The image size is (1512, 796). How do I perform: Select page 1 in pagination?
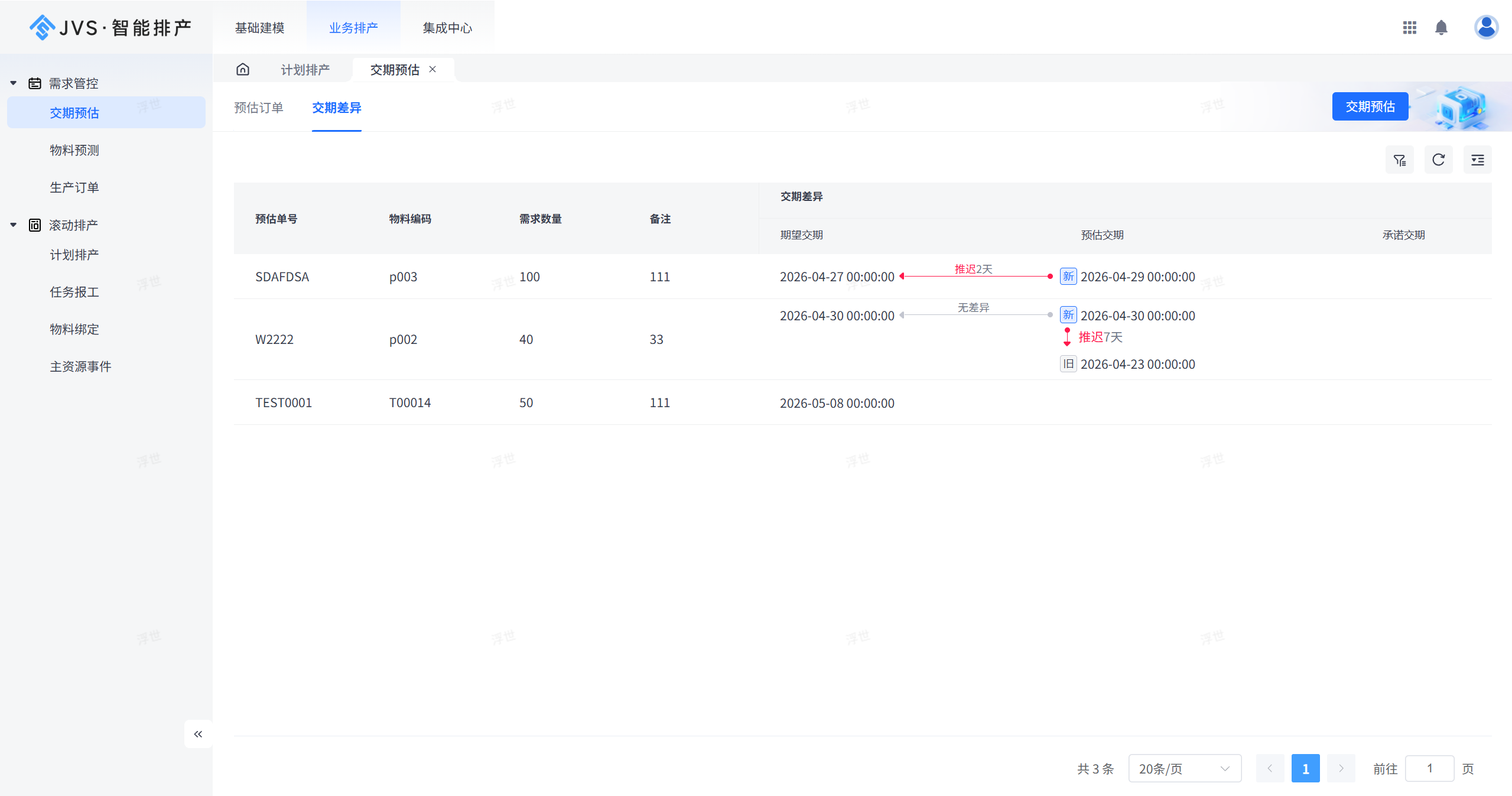[1305, 768]
